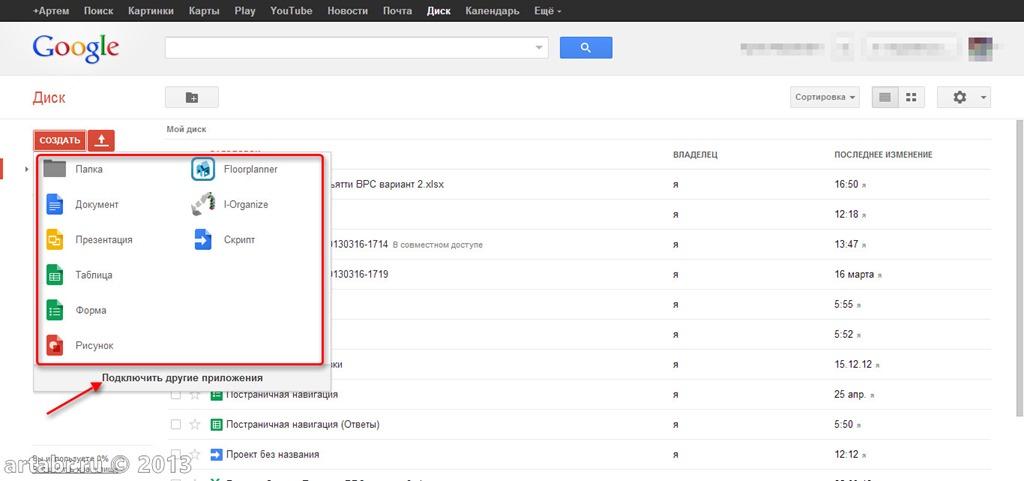
Task: Open the file ending in 0130316-1719
Action: tap(359, 275)
